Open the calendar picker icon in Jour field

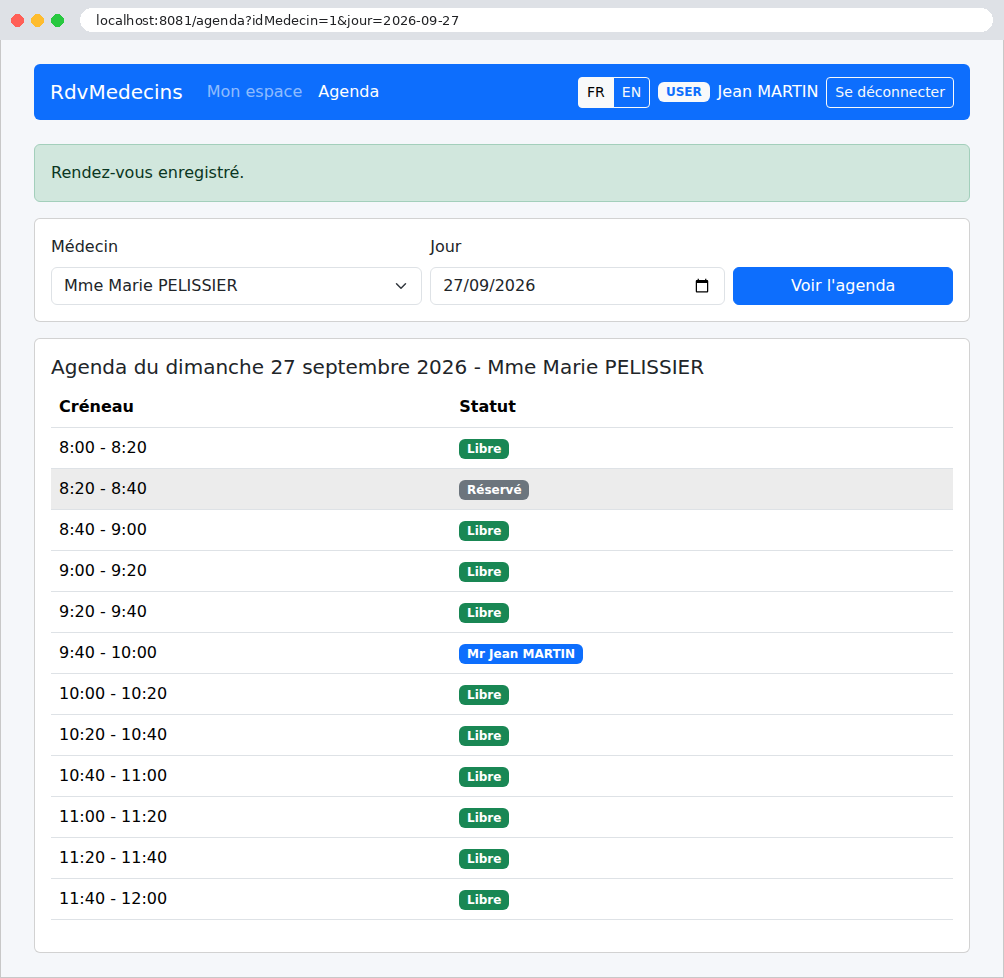click(701, 286)
